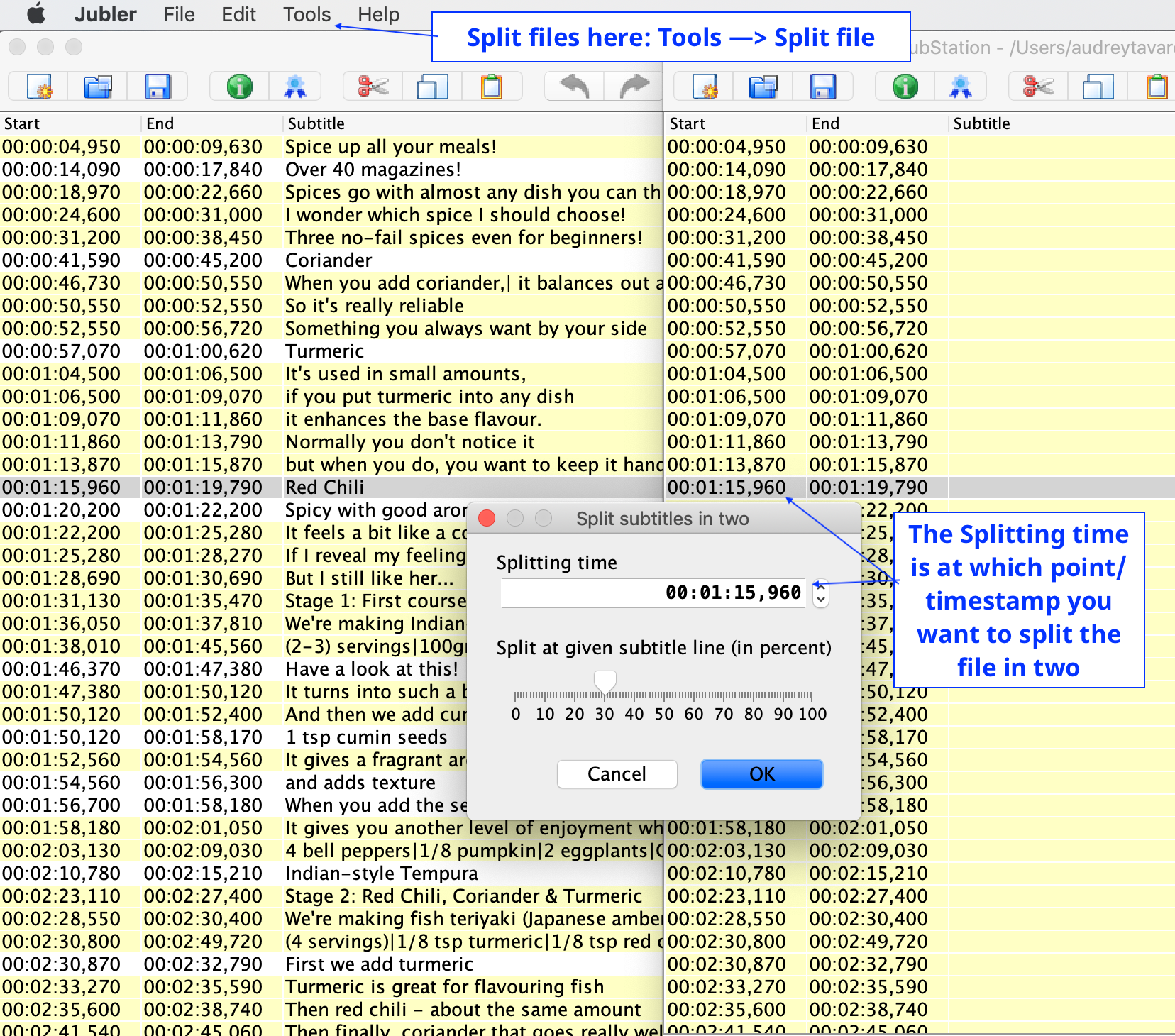
Task: Open the Jubler application menu
Action: (105, 14)
